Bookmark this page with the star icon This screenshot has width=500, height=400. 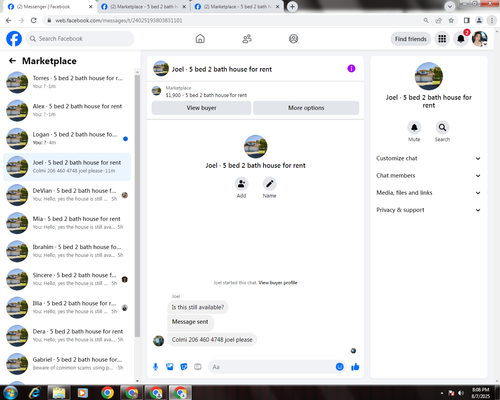[451, 20]
